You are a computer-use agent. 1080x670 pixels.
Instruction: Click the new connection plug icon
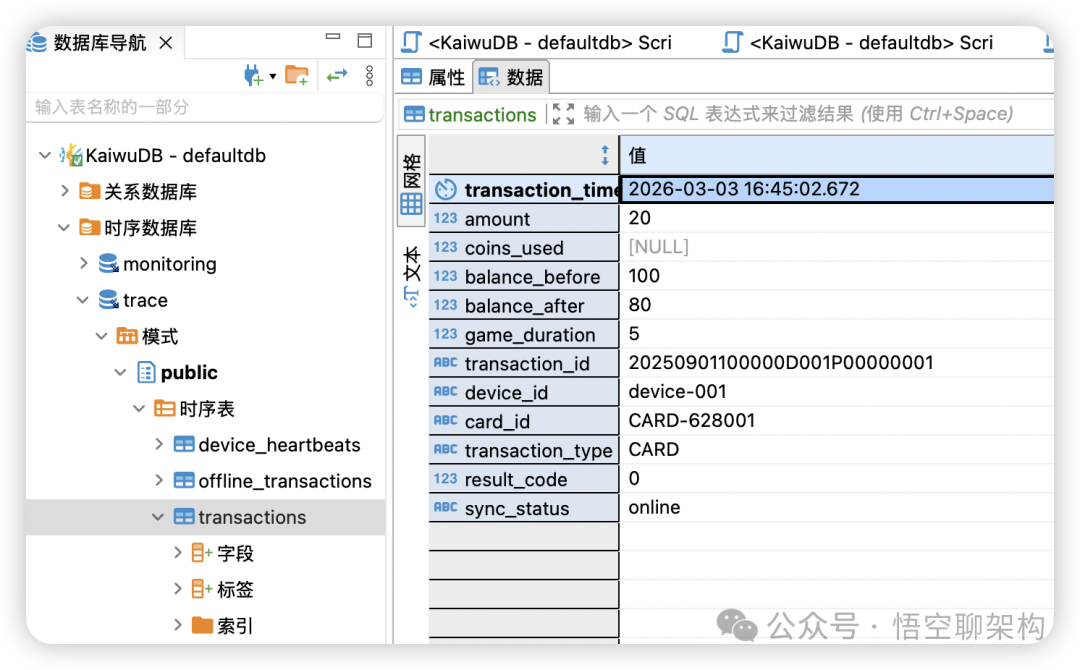[253, 76]
